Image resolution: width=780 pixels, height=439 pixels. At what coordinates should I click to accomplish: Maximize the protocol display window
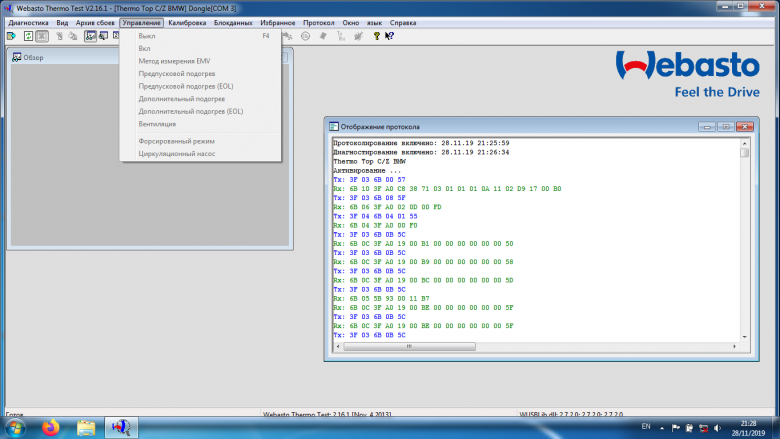[725, 127]
